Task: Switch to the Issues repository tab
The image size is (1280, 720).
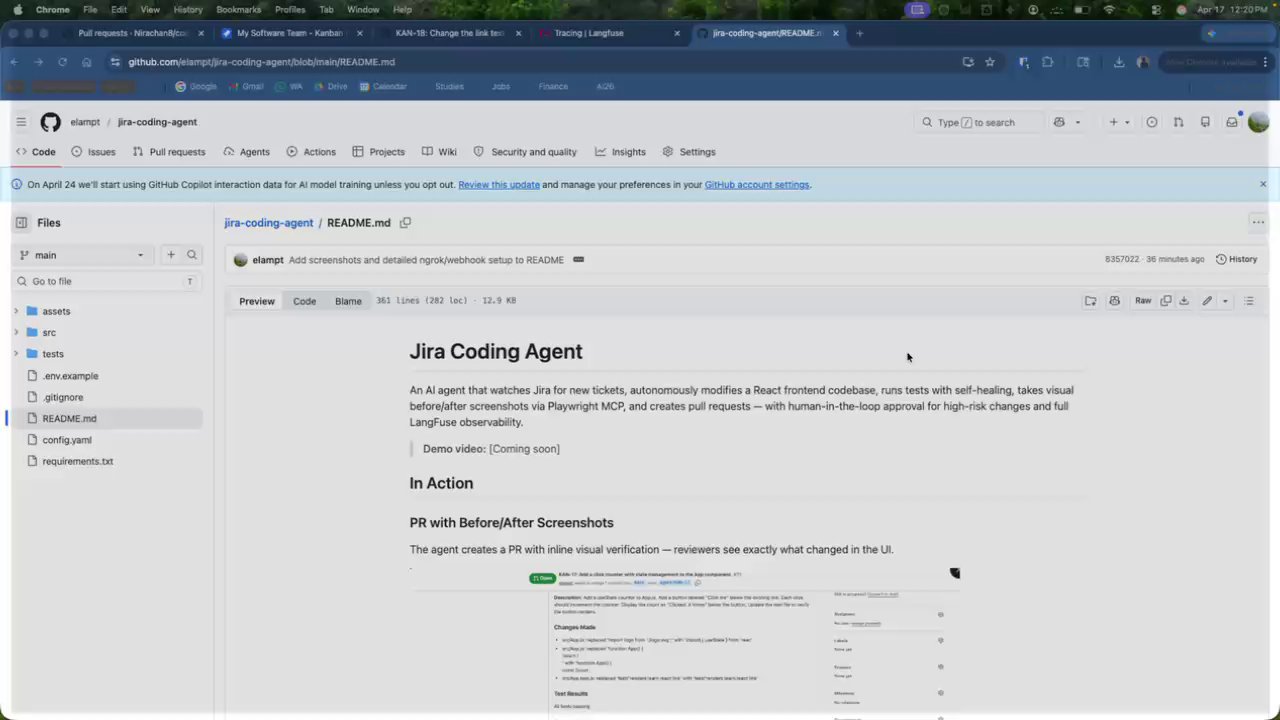Action: (x=93, y=152)
